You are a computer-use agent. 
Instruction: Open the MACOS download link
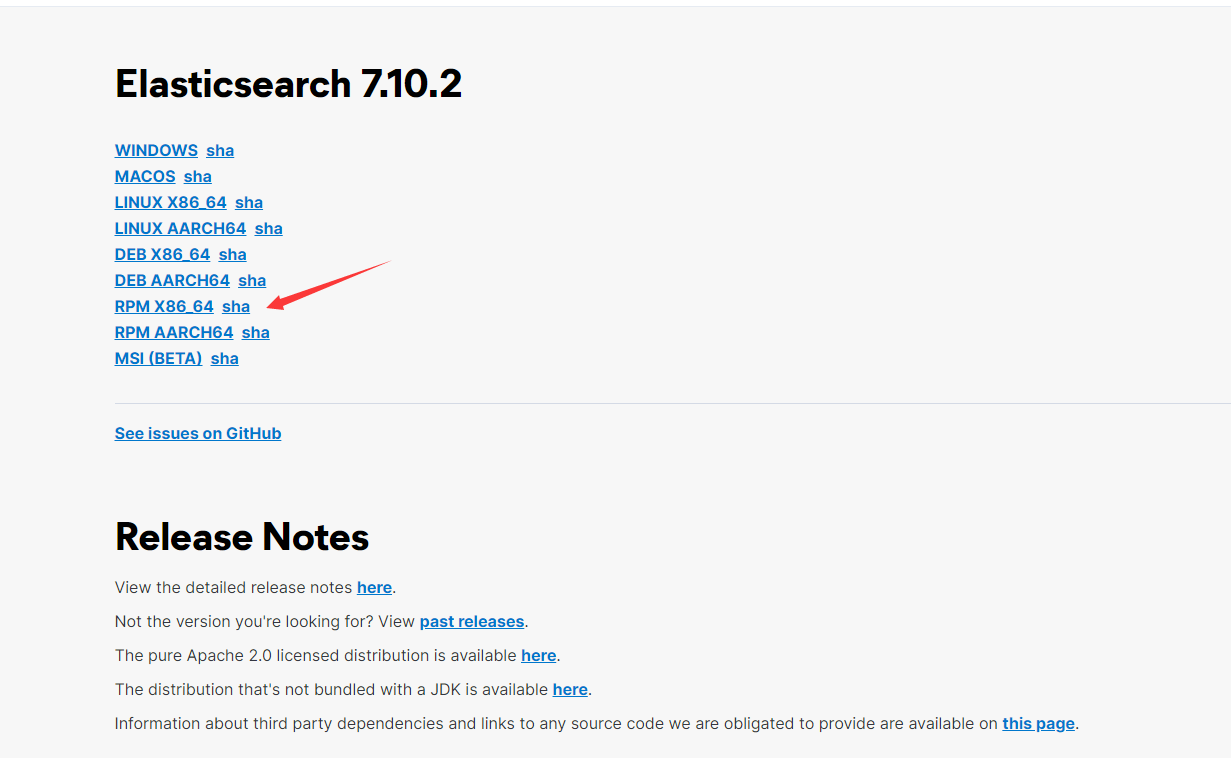point(144,176)
